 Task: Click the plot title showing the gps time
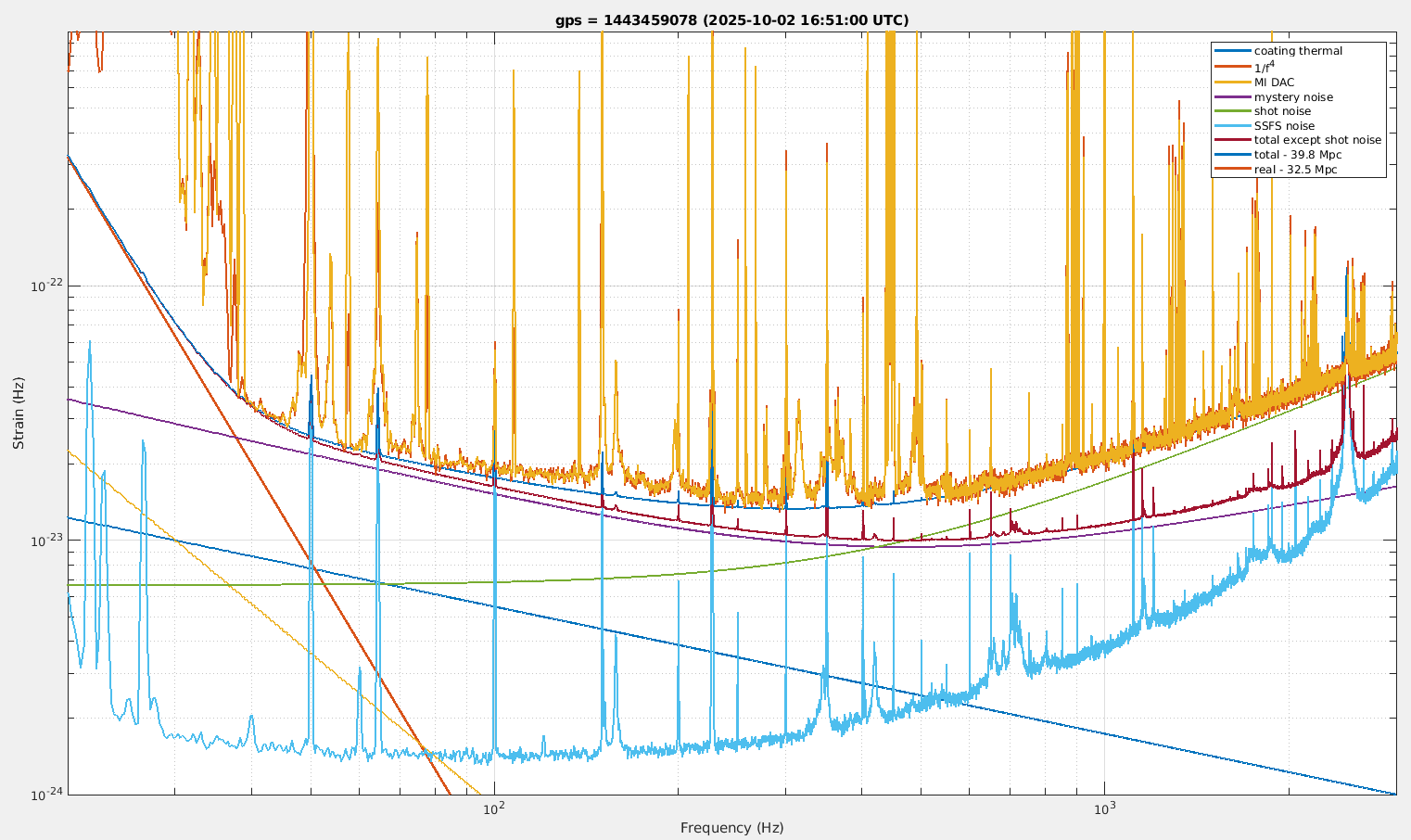pos(731,20)
